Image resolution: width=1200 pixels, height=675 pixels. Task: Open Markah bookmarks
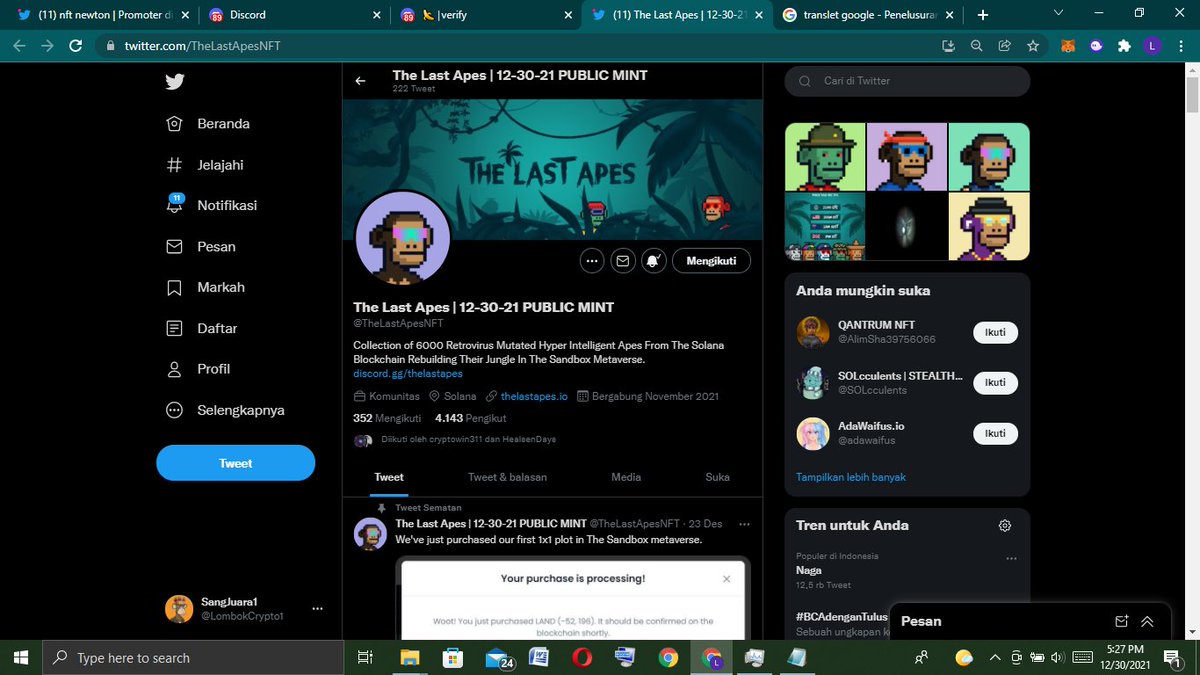(205, 287)
